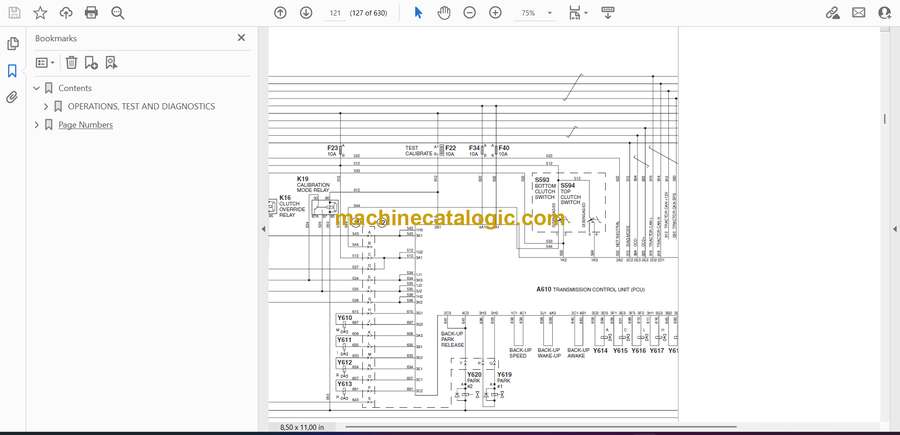Click the horizontal scrollbar at bottom
Image resolution: width=900 pixels, height=435 pixels.
click(x=541, y=426)
